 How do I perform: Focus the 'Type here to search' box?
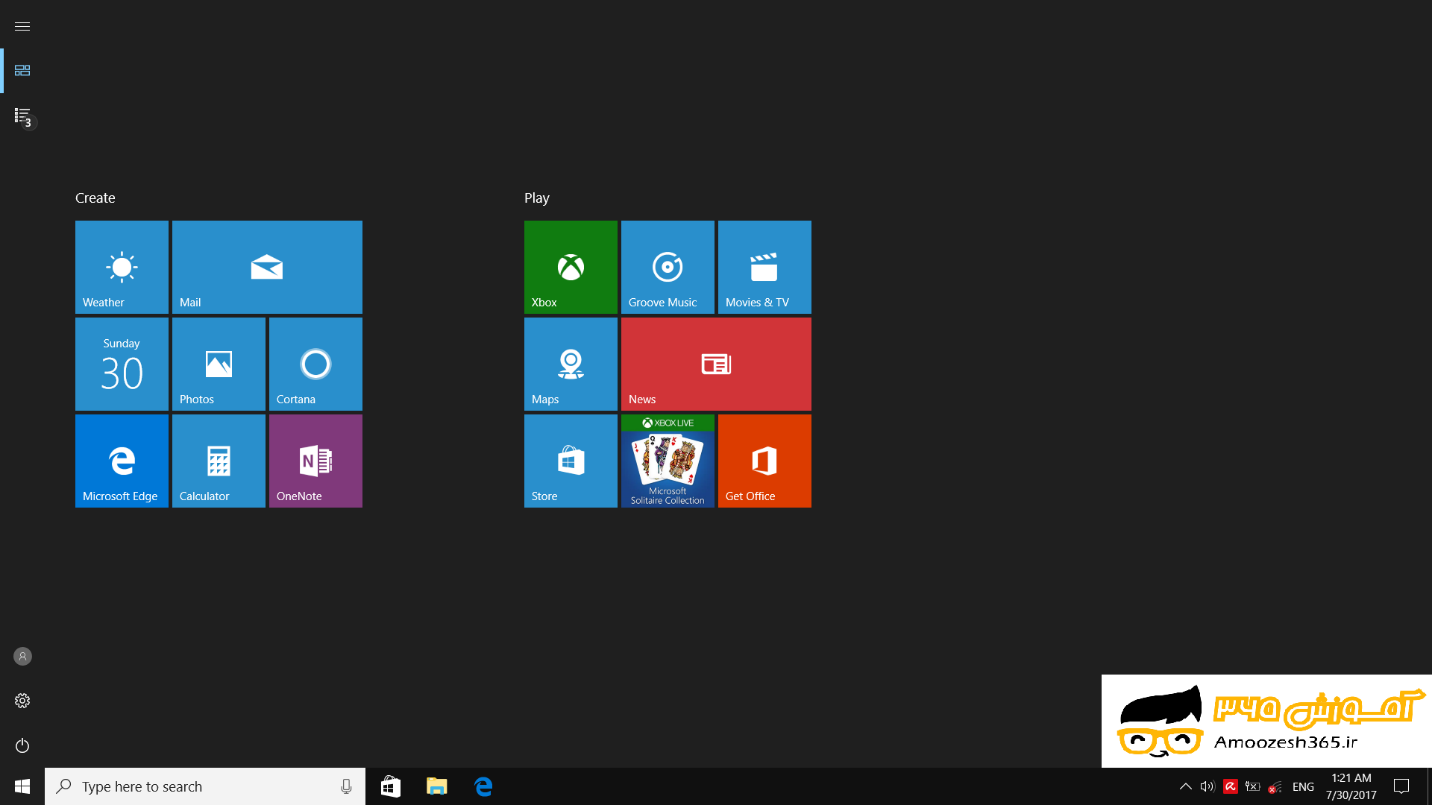point(205,787)
